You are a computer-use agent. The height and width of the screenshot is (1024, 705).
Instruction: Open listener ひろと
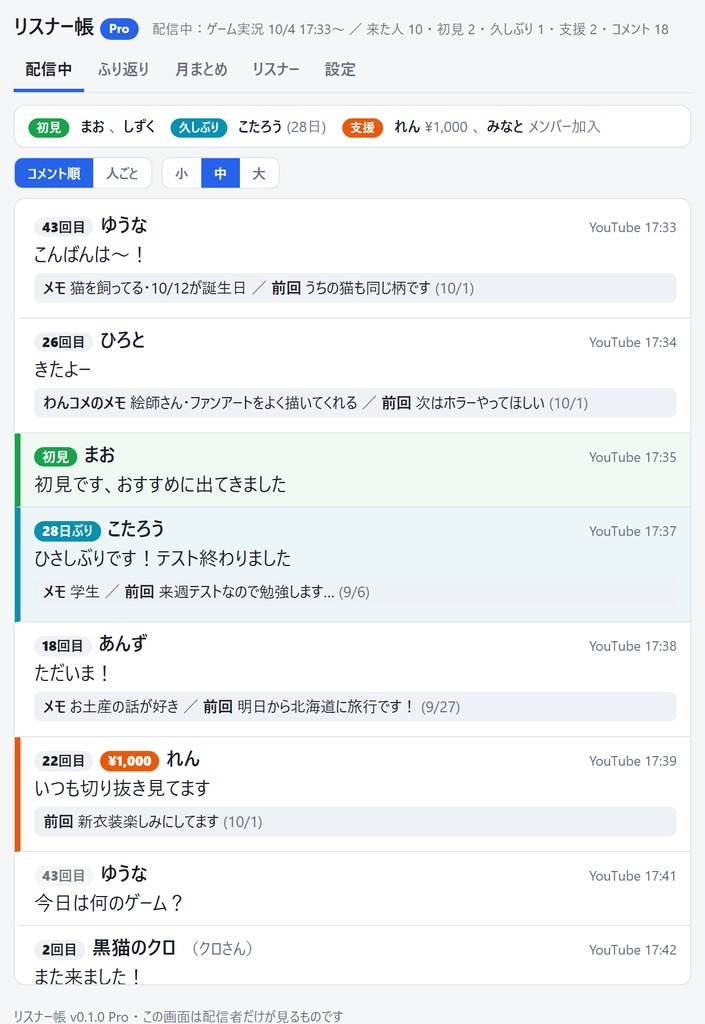pos(123,340)
